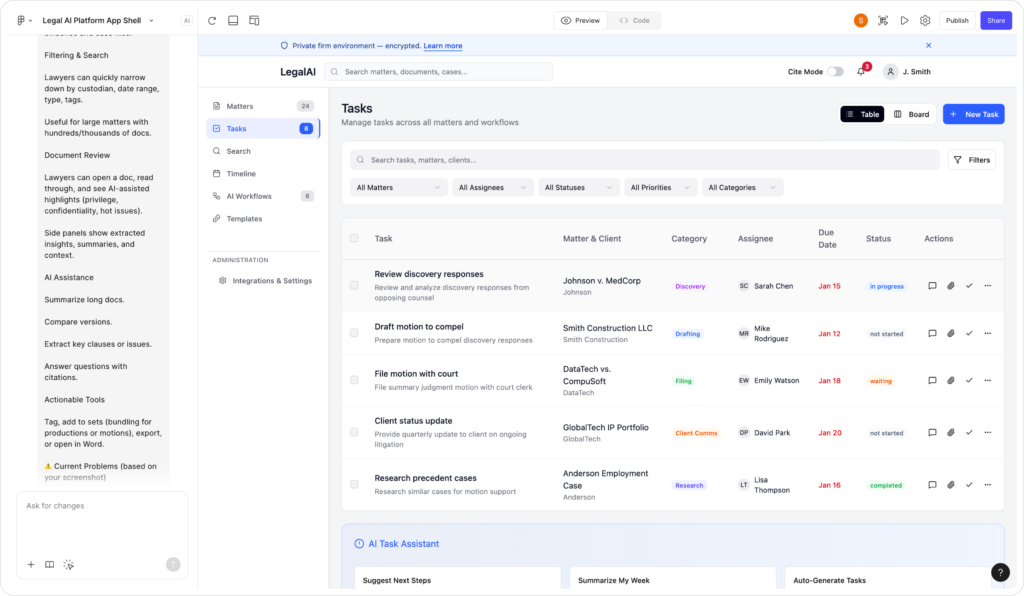1024x596 pixels.
Task: Follow the Learn more link in banner
Action: [x=442, y=46]
